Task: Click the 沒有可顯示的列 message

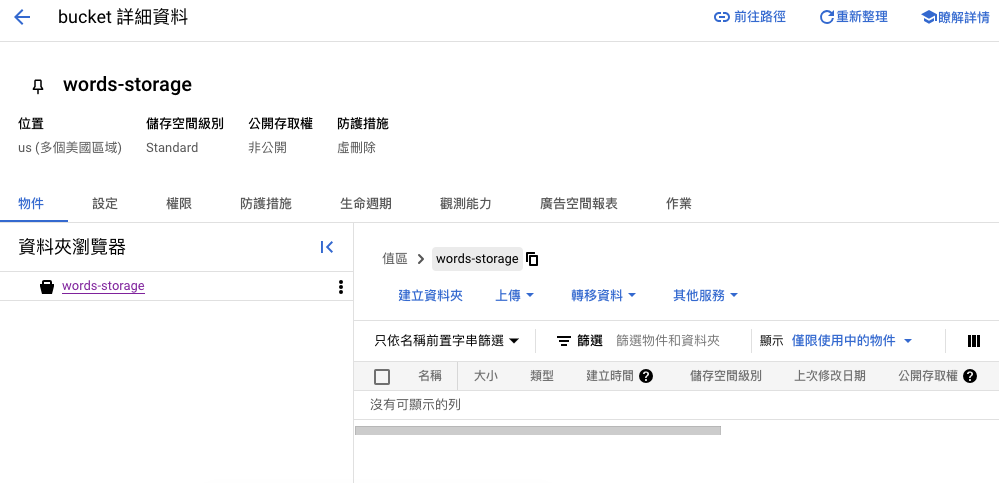Action: (x=415, y=405)
